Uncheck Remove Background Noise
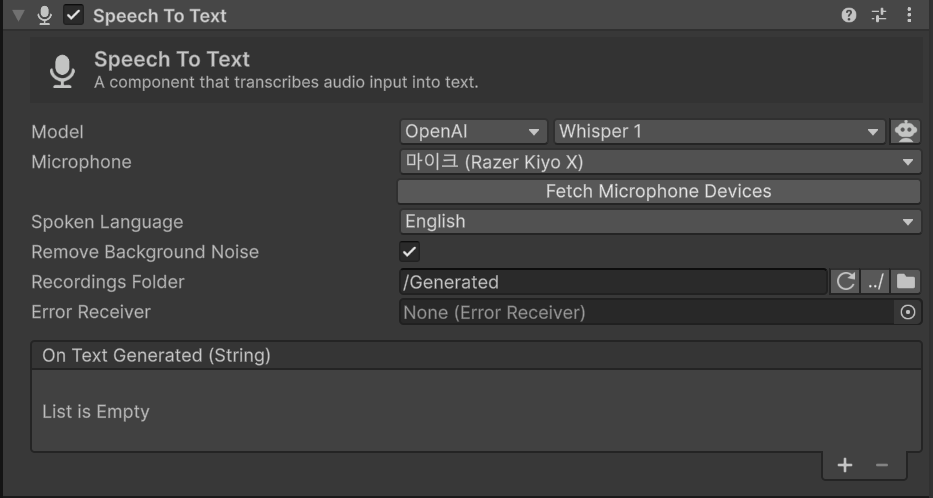This screenshot has width=933, height=498. tap(409, 252)
